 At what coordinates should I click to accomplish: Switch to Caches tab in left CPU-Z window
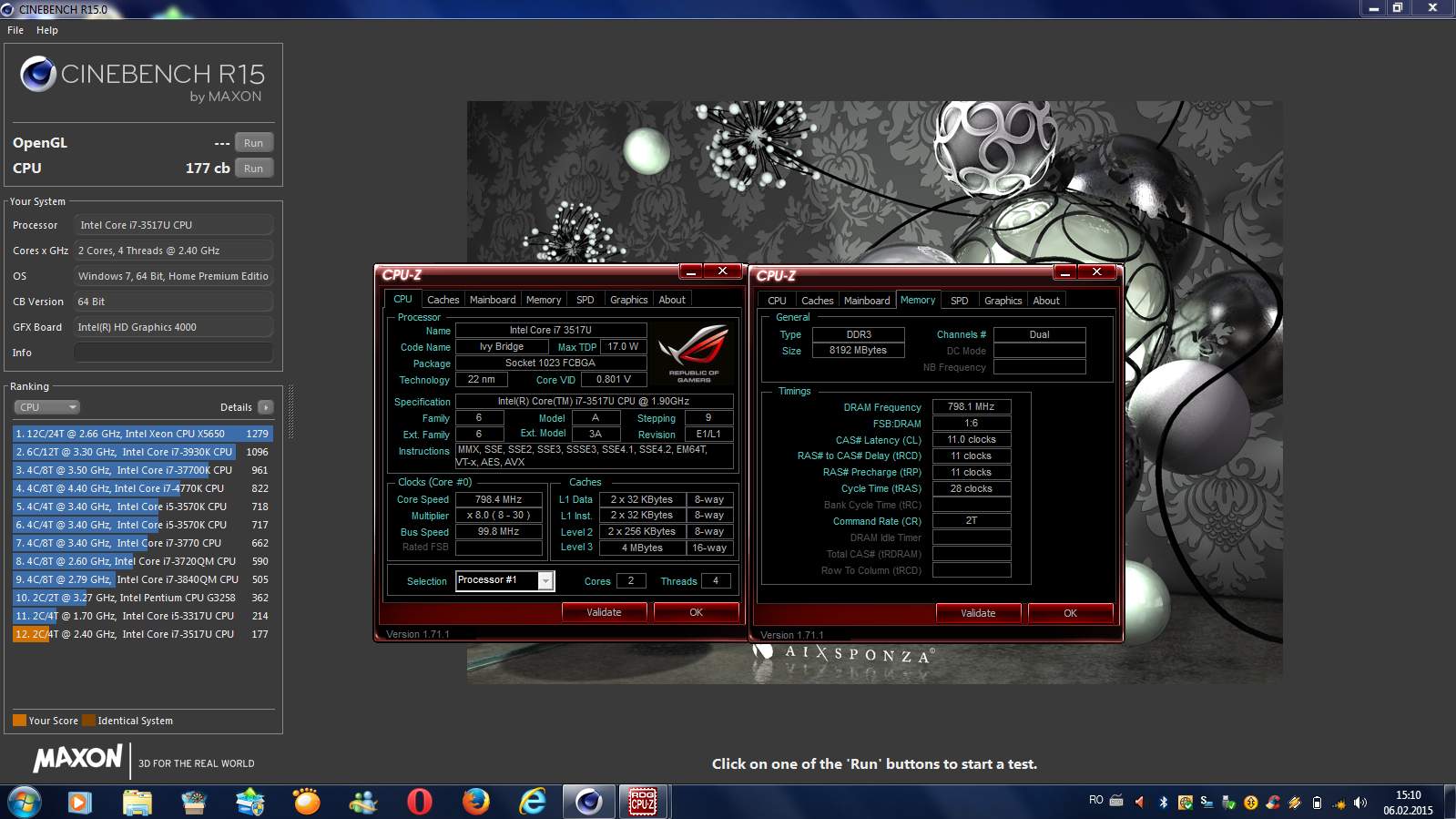(443, 300)
